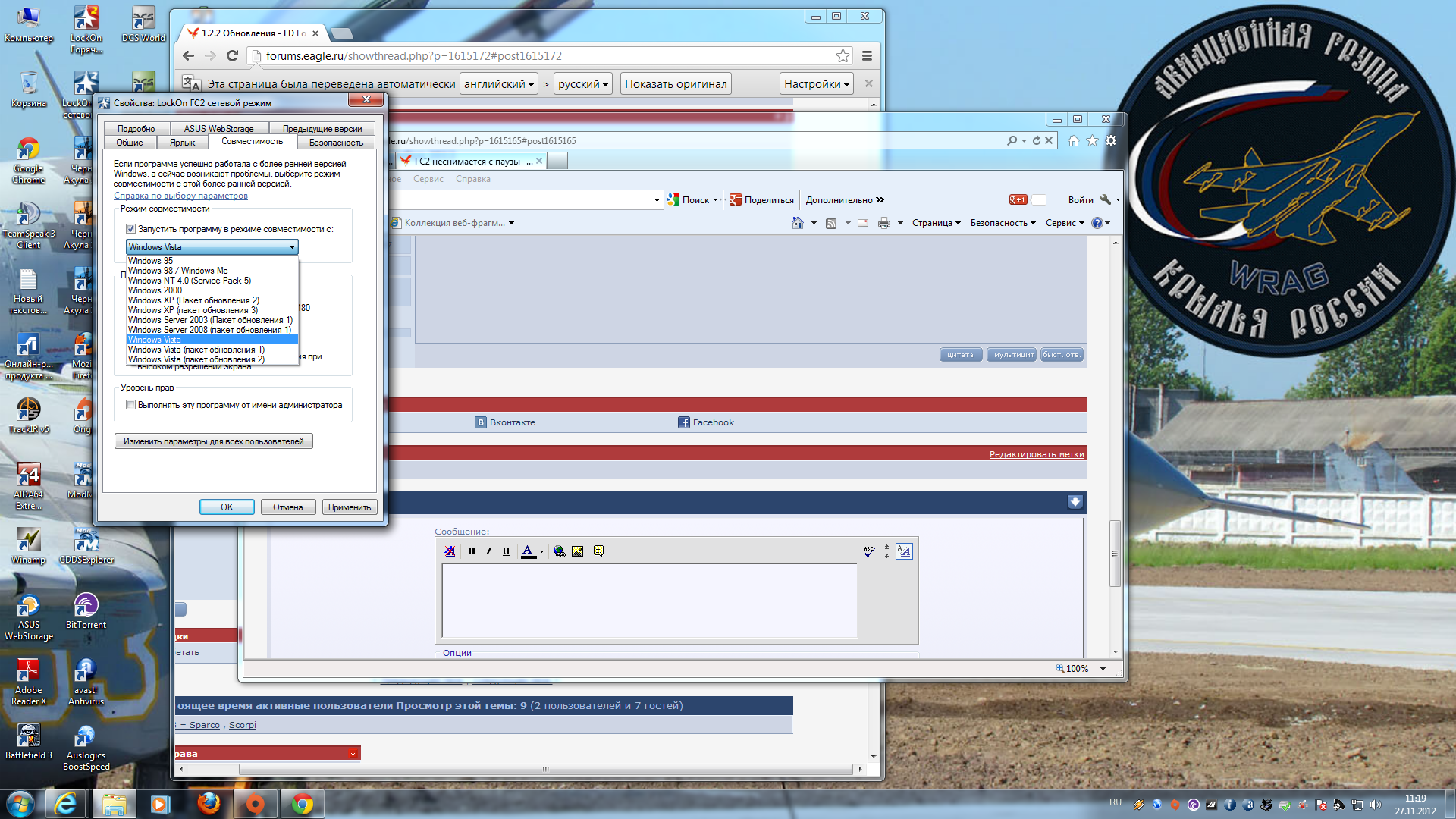Click the remove text formatting icon
The height and width of the screenshot is (819, 1456).
click(x=450, y=551)
